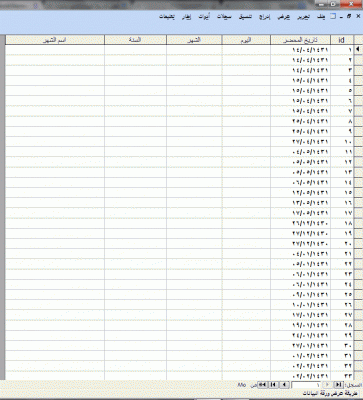Minimize the inner datasheet window
This screenshot has height=400, width=363.
coord(341,17)
